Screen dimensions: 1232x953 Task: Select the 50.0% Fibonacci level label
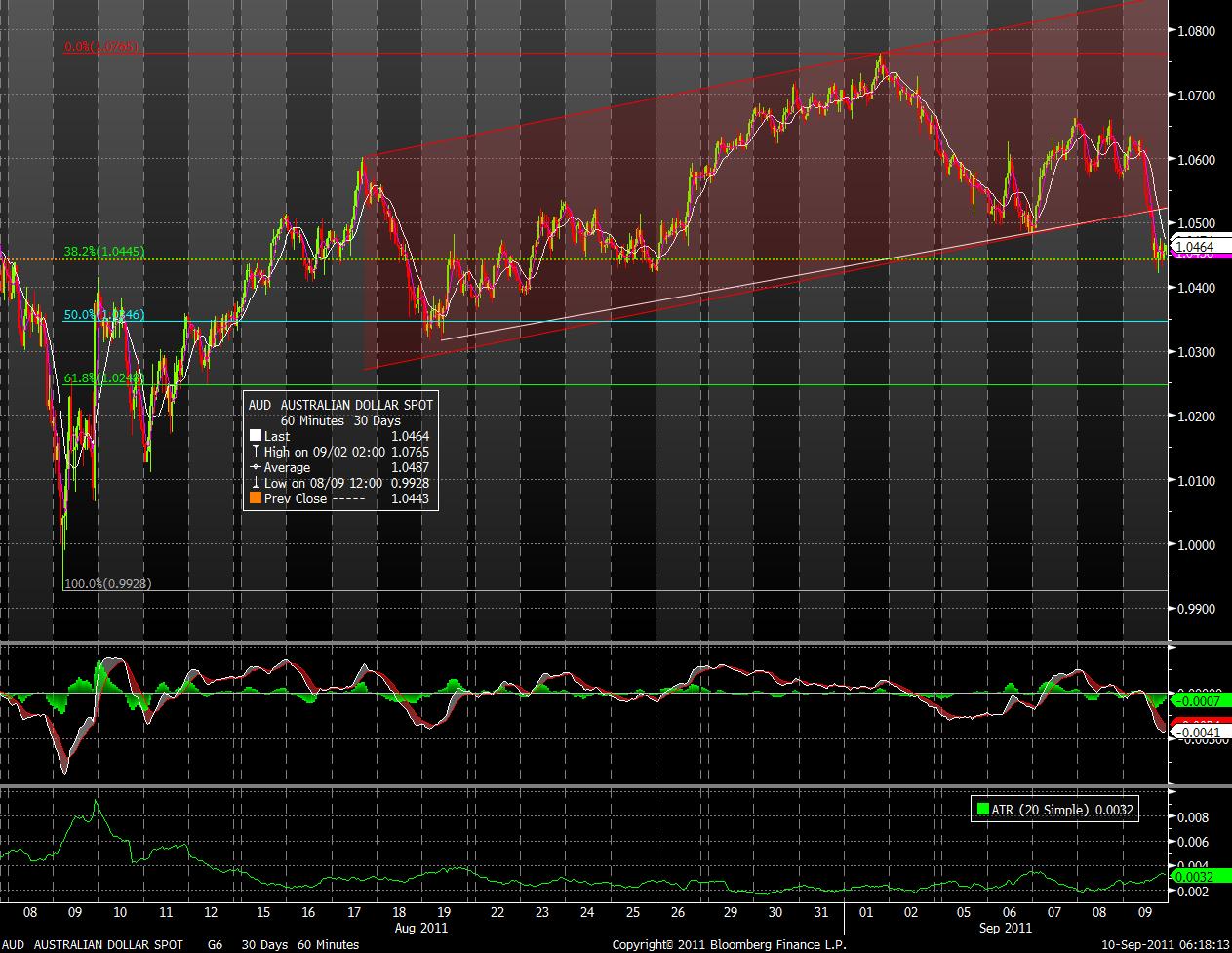coord(104,315)
